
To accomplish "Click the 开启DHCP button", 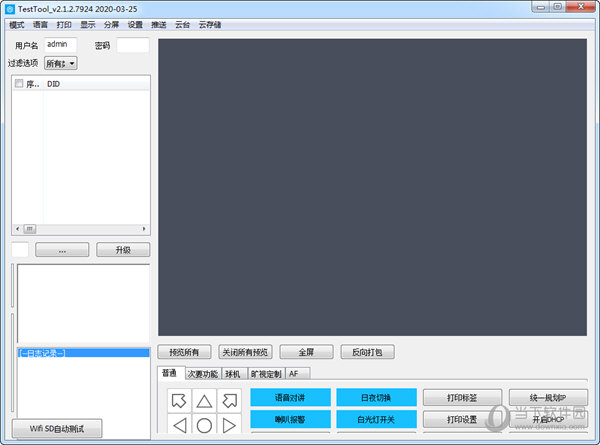I will click(548, 419).
